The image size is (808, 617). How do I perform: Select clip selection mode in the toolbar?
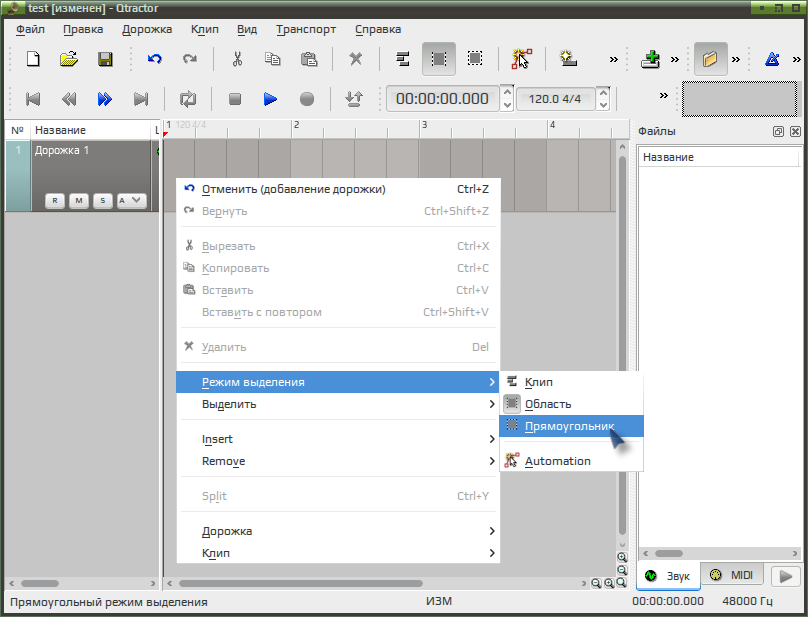coord(402,59)
